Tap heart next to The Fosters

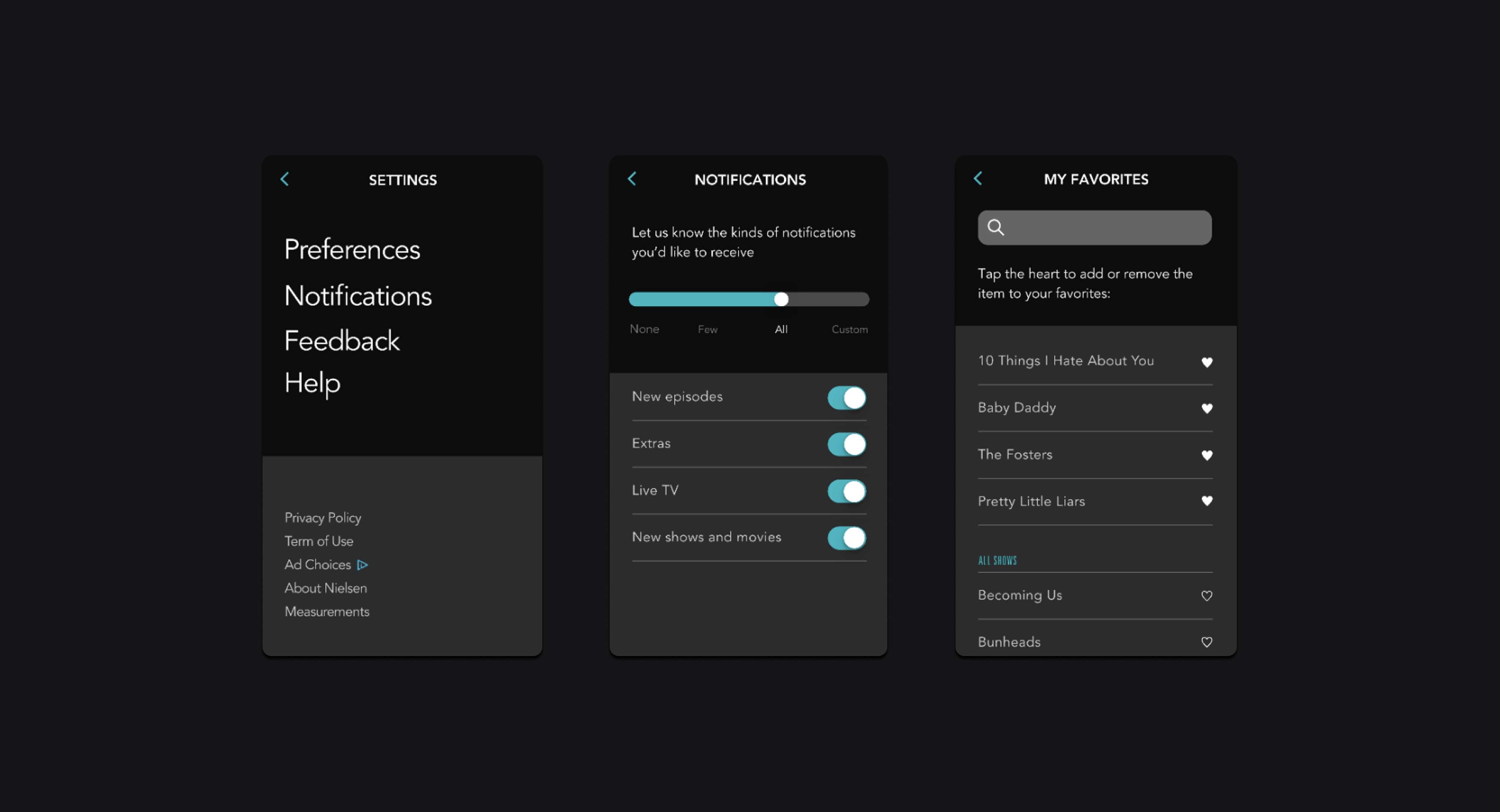[x=1206, y=455]
